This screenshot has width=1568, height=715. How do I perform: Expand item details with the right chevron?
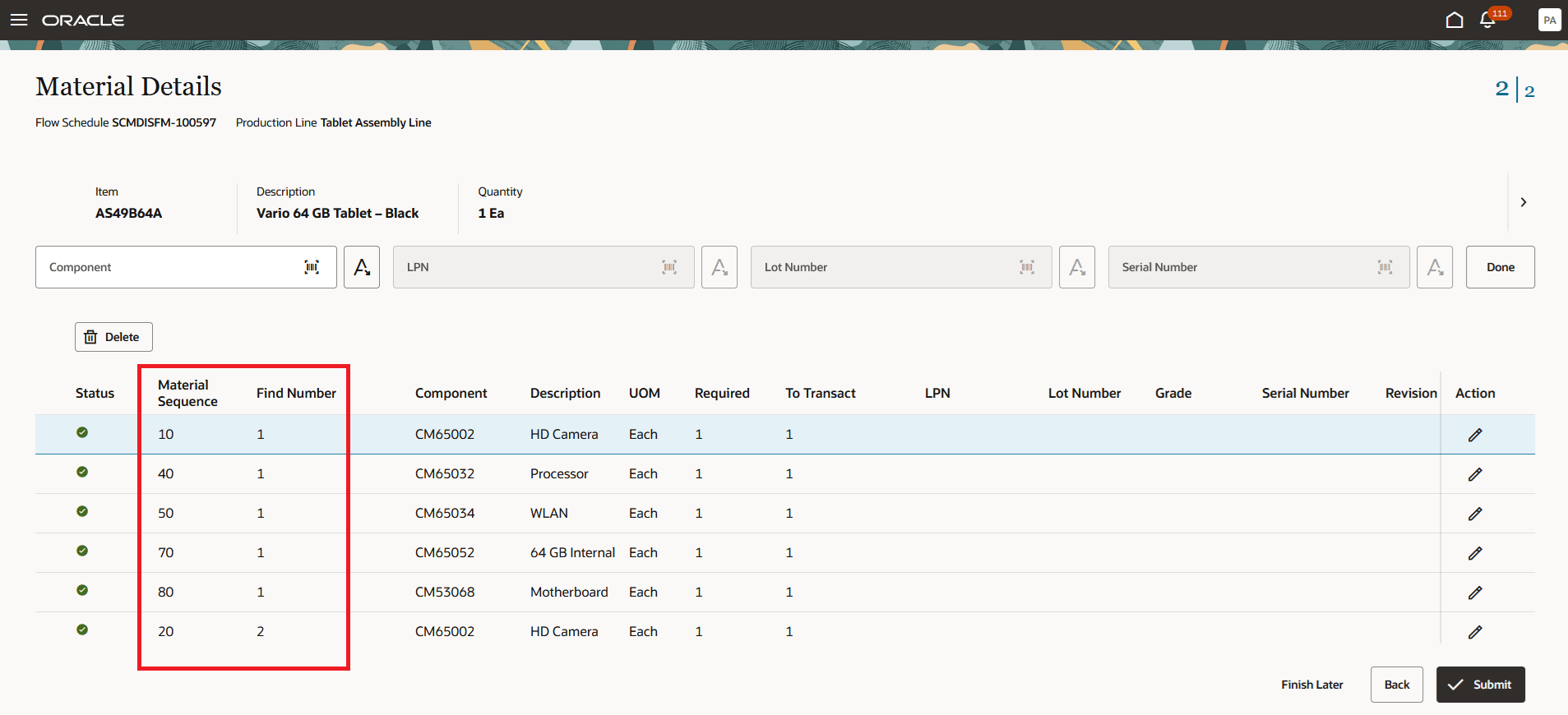(1523, 202)
